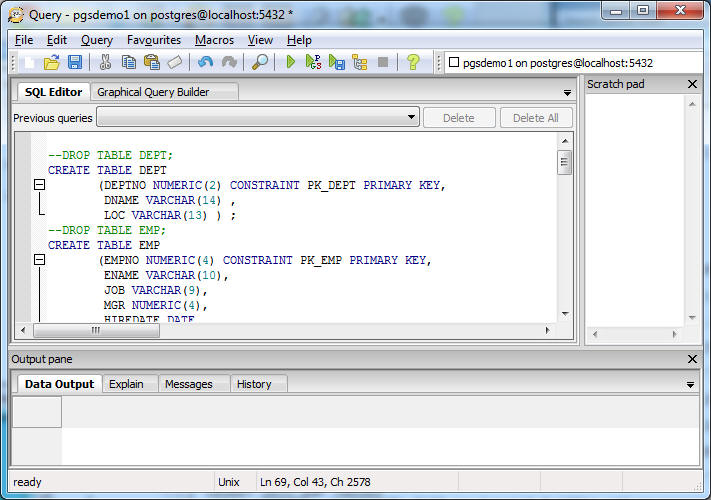The image size is (711, 500).
Task: Click the editor scroll left arrow
Action: pyautogui.click(x=23, y=330)
